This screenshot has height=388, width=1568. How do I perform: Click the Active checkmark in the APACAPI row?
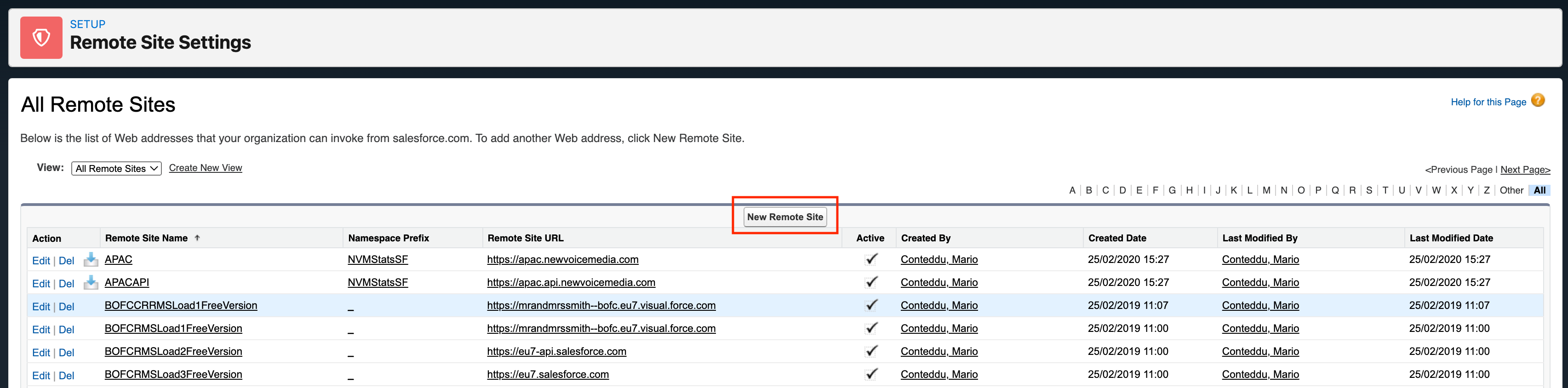pyautogui.click(x=871, y=282)
